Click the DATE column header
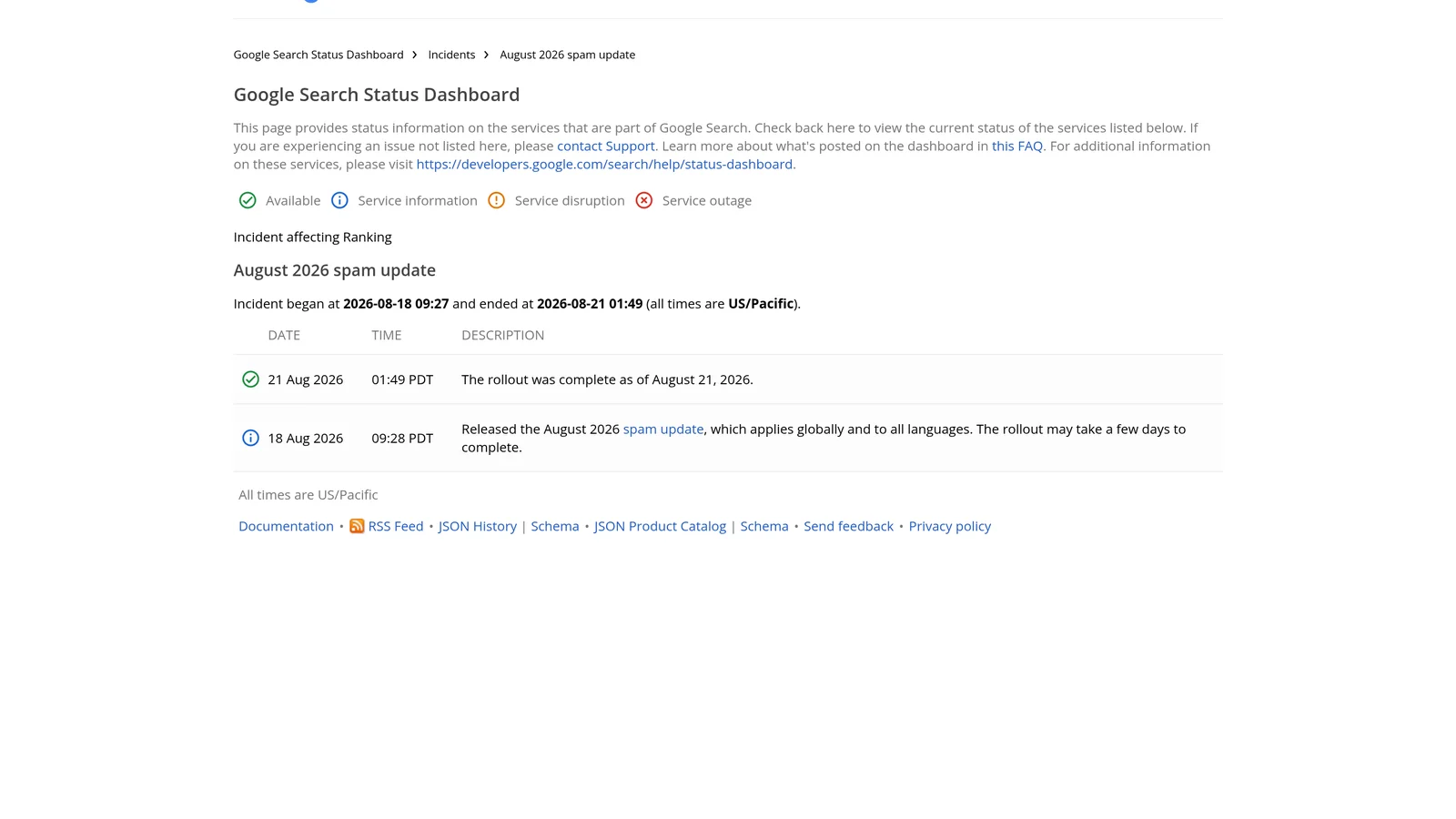Viewport: 1456px width, 819px height. pyautogui.click(x=284, y=335)
